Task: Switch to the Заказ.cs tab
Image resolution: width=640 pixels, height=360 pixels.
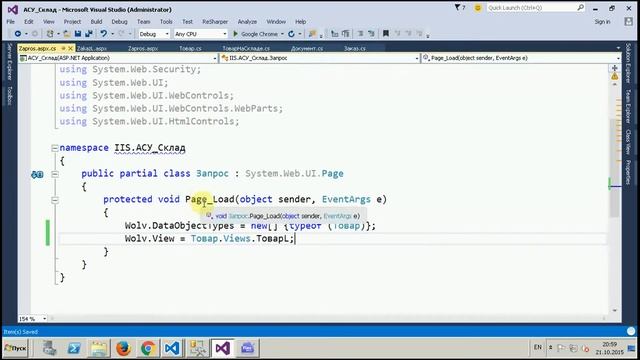Action: click(355, 48)
